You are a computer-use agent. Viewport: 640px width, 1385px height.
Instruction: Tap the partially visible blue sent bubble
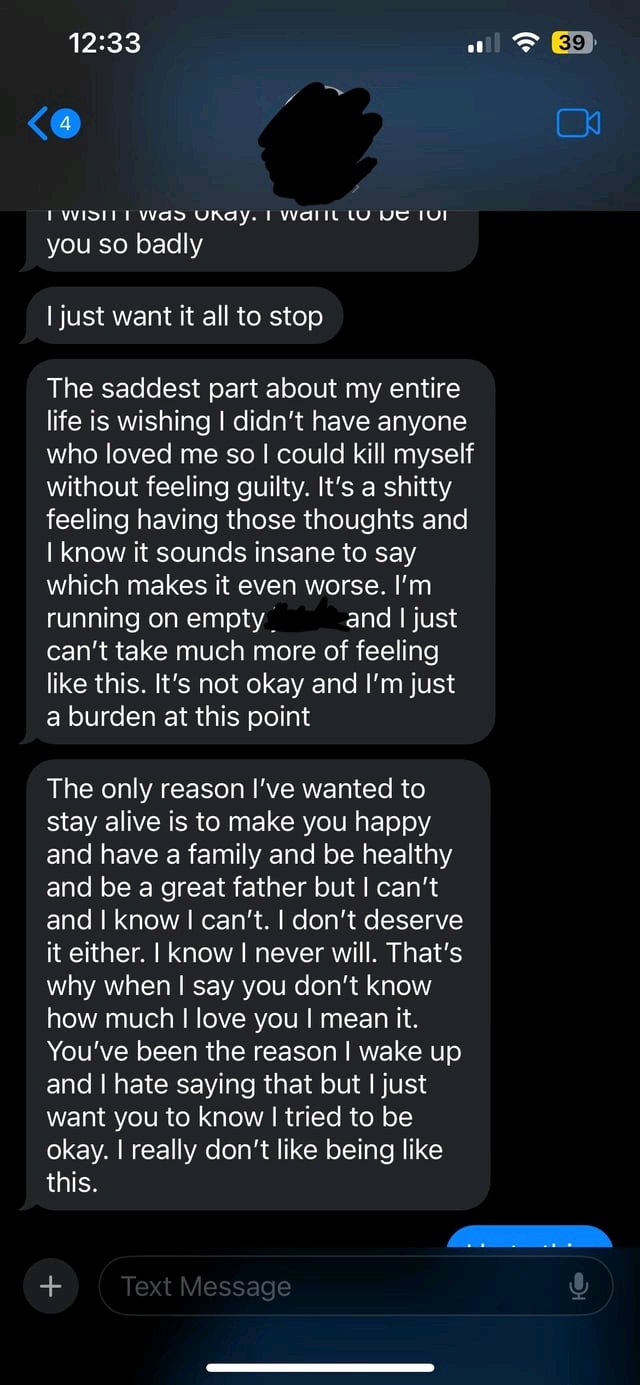tap(530, 1237)
